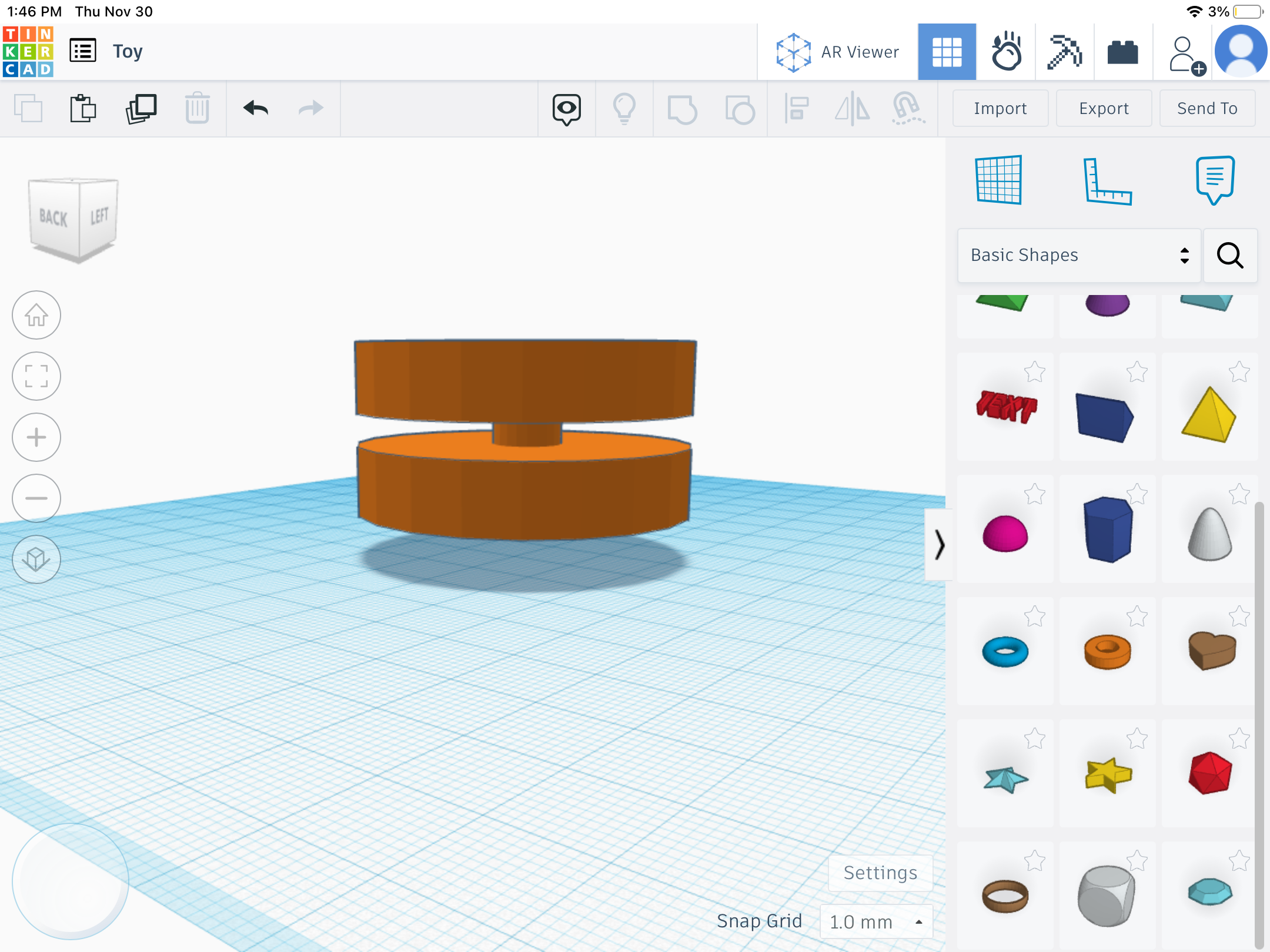Screen dimensions: 1270x952
Task: Click Fit all in view button
Action: (x=36, y=376)
